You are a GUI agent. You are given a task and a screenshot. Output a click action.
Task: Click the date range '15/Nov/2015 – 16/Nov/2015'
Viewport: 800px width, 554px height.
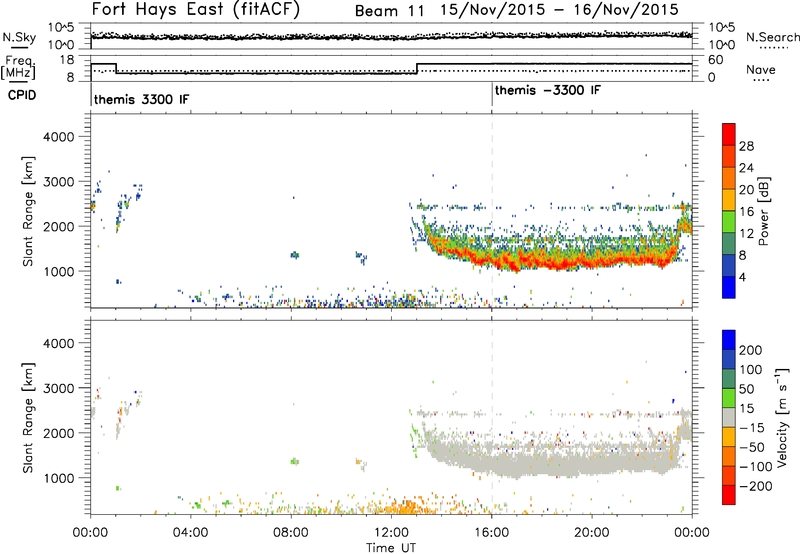pyautogui.click(x=559, y=10)
